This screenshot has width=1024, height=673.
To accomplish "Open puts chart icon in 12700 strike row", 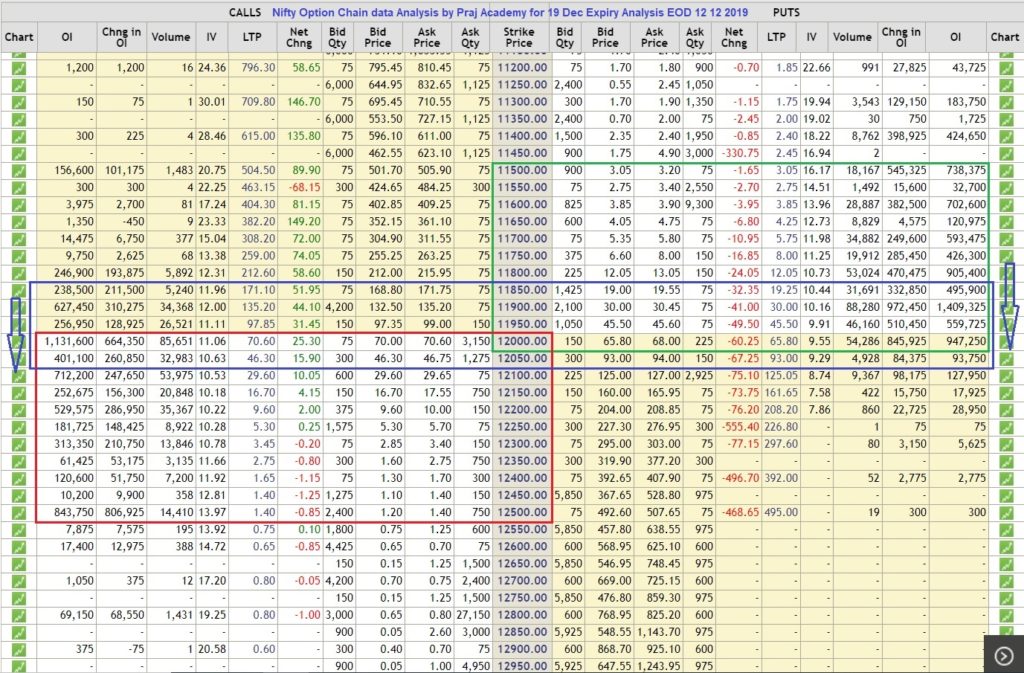I will pos(1004,581).
